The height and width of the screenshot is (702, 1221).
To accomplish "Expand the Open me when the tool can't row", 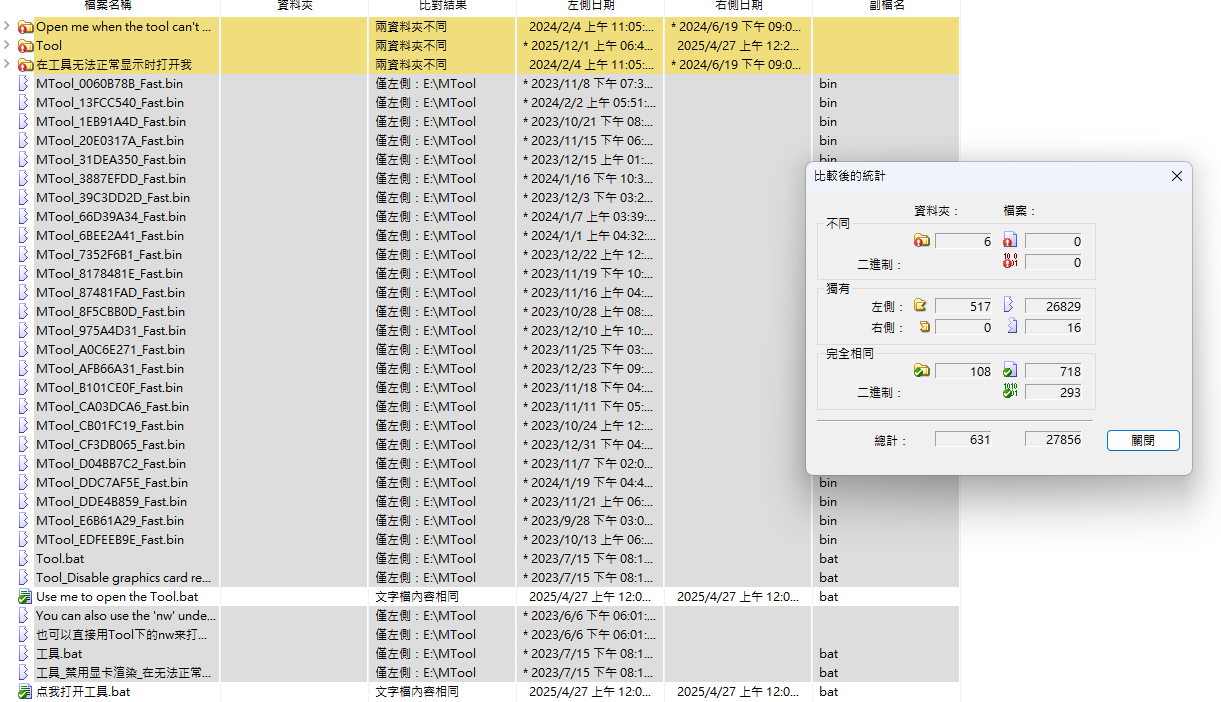I will [x=5, y=26].
